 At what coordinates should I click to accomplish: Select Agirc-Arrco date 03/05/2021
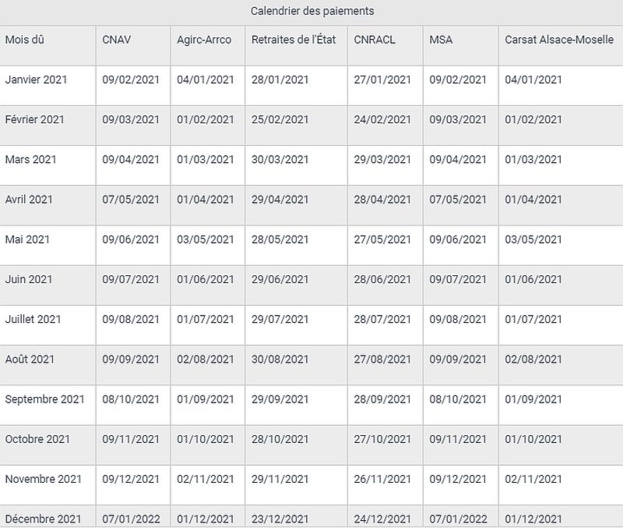click(205, 240)
